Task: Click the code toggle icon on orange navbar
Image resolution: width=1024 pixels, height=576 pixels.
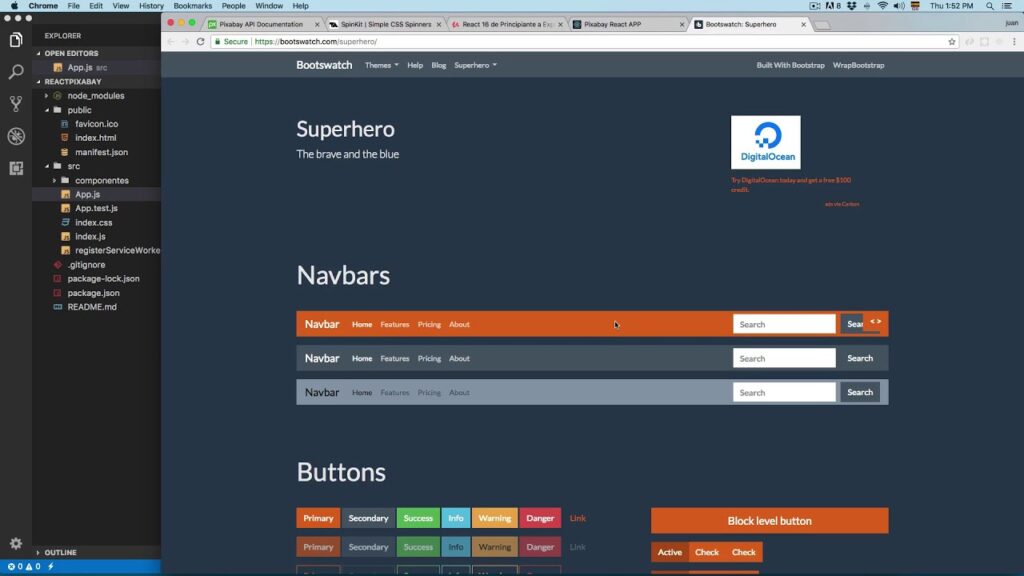Action: (x=875, y=321)
